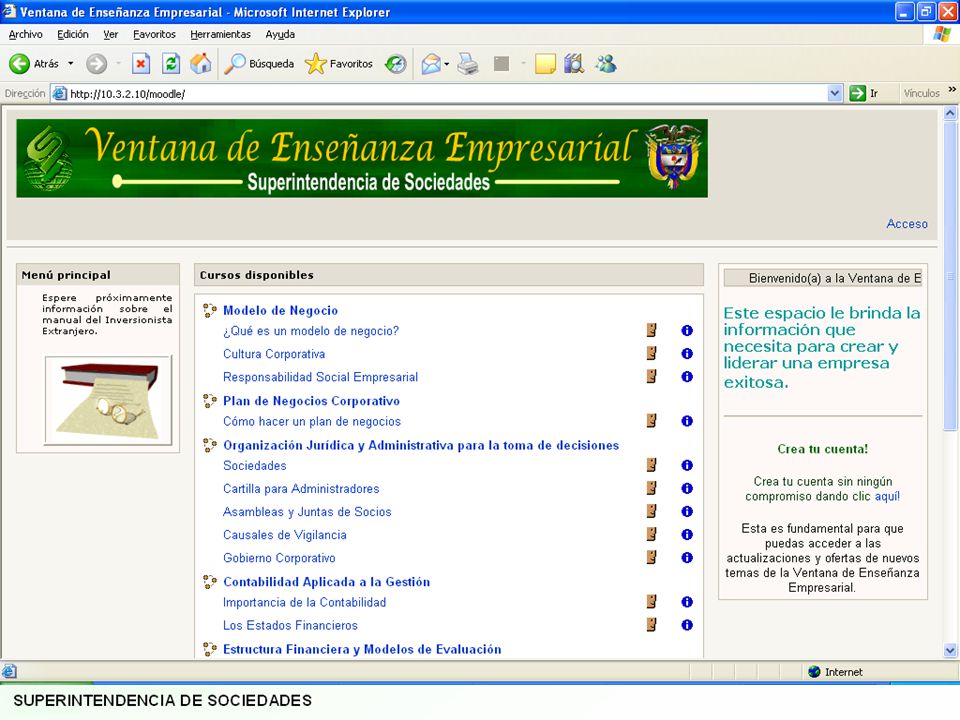Click the Acceso login link

(x=907, y=224)
